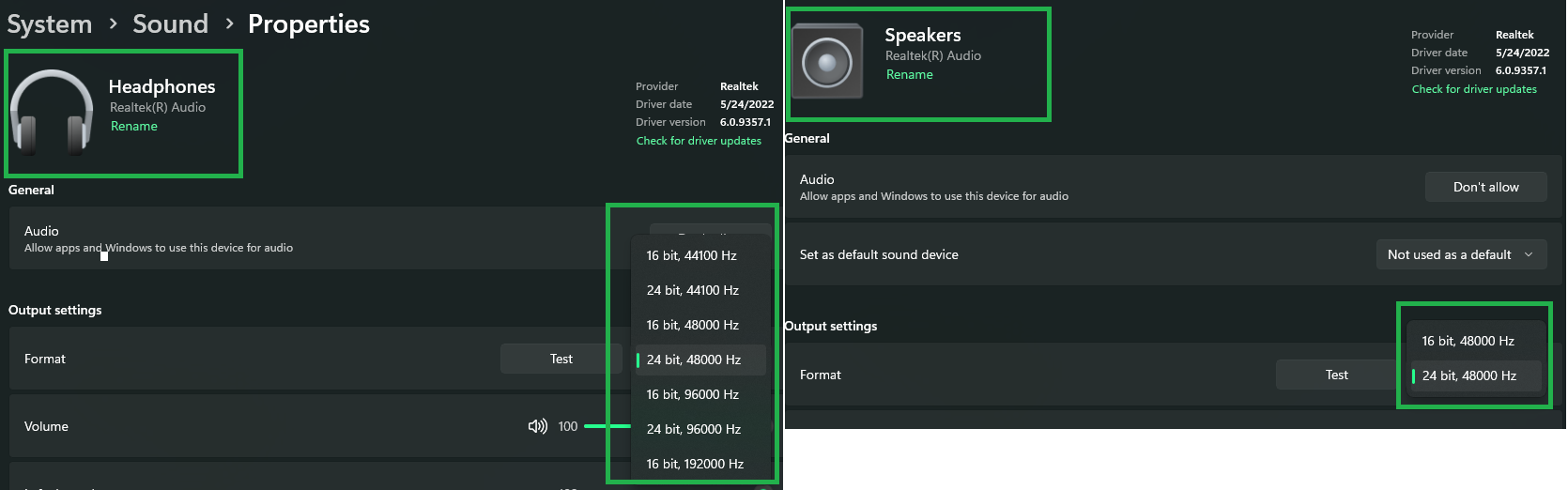Click the Properties breadcrumb title
The height and width of the screenshot is (490, 1568).
pos(309,24)
